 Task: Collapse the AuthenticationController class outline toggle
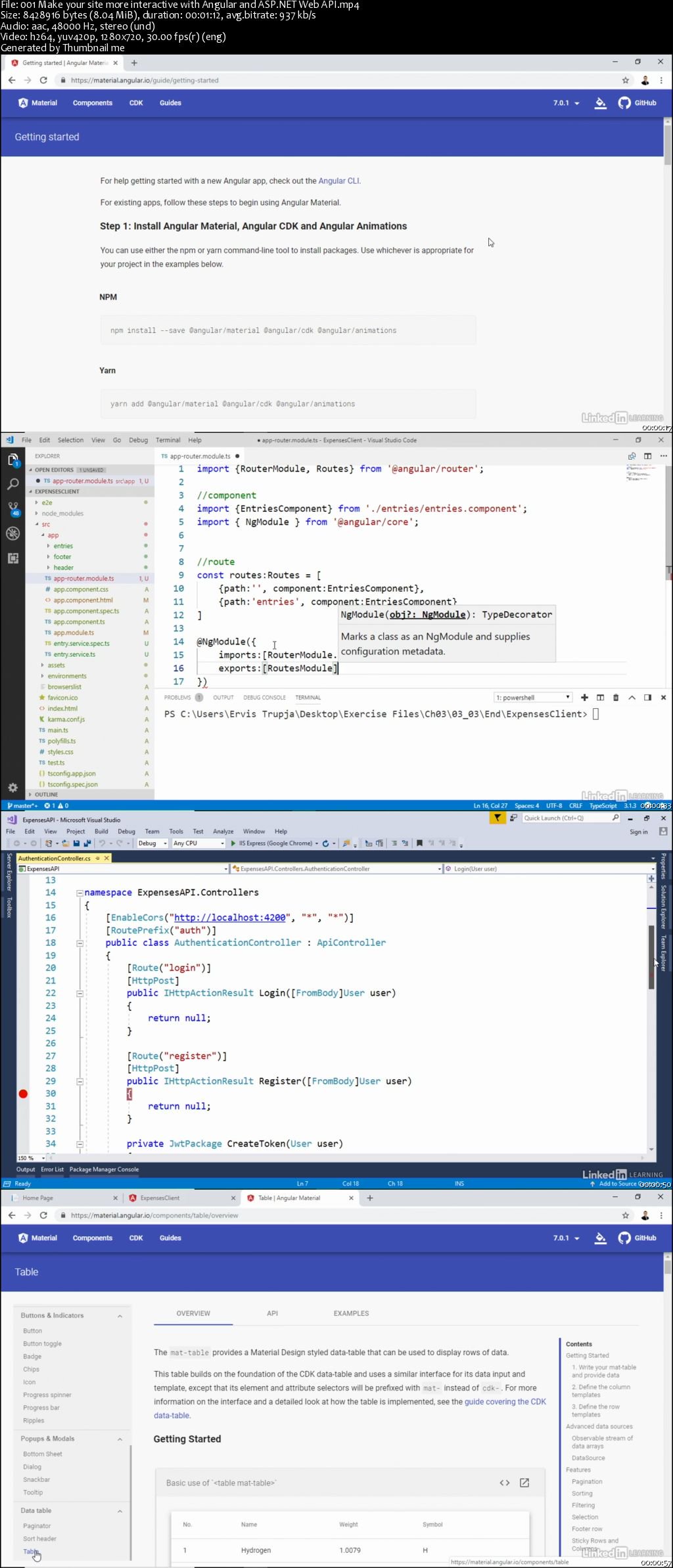[80, 943]
